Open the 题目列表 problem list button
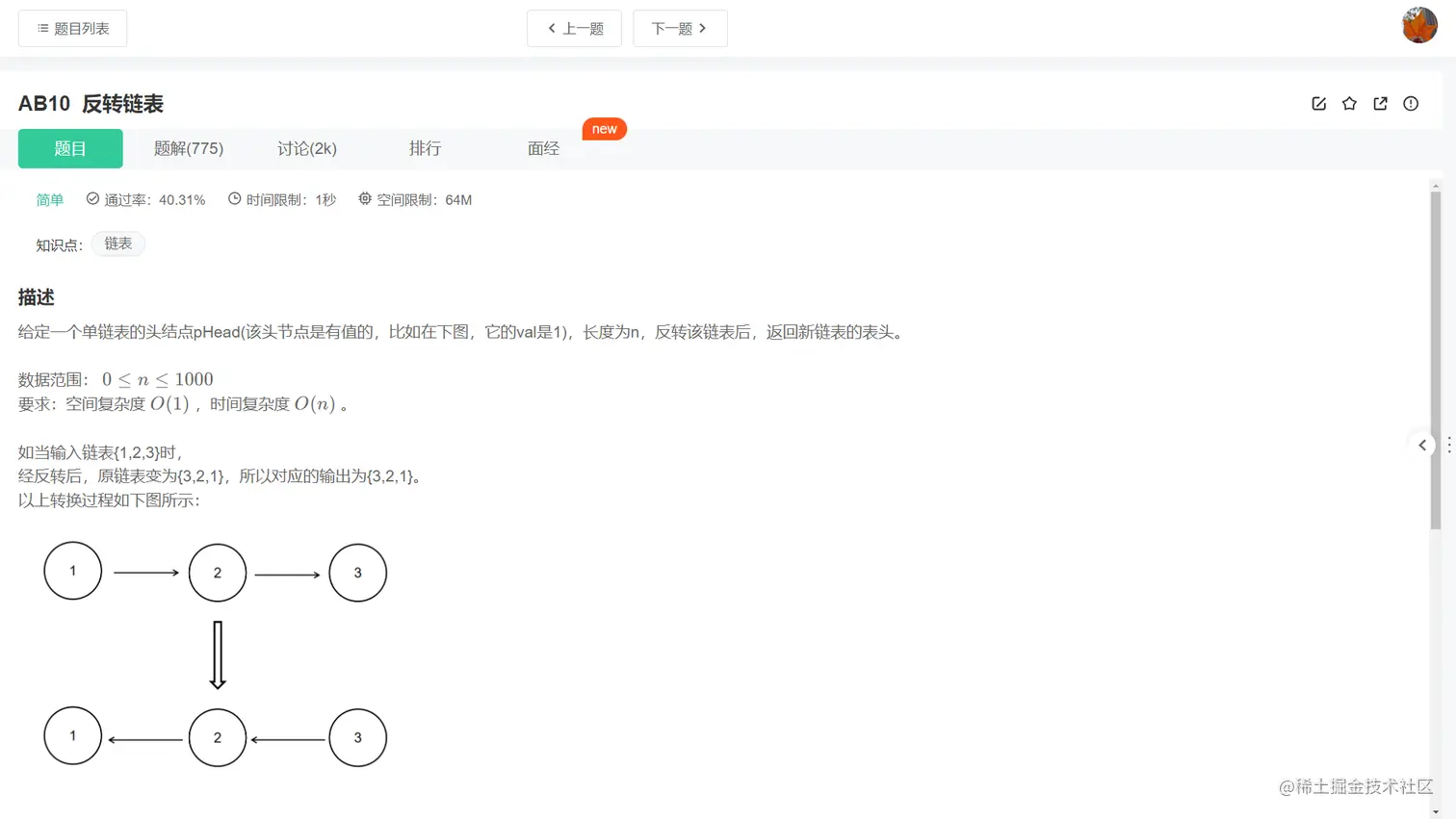The width and height of the screenshot is (1456, 819). (x=72, y=29)
